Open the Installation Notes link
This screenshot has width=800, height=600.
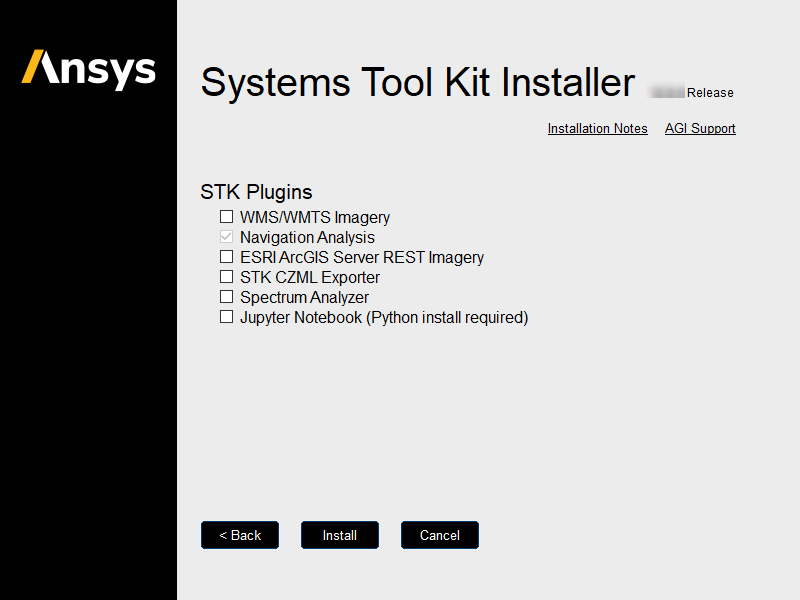point(597,129)
